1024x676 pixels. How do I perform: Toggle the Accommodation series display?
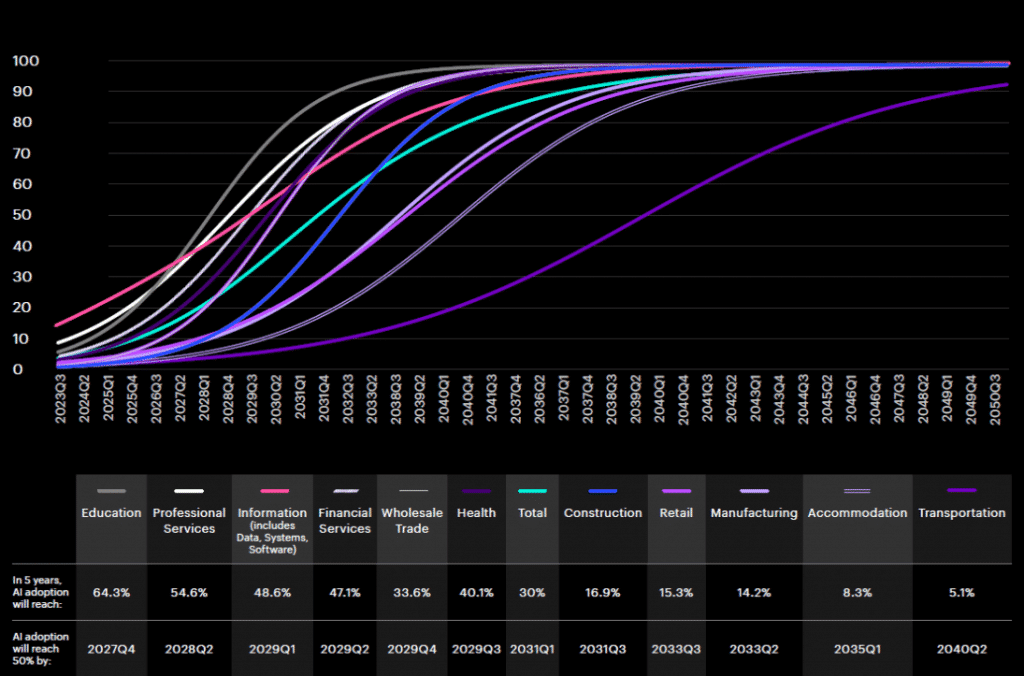(x=857, y=490)
